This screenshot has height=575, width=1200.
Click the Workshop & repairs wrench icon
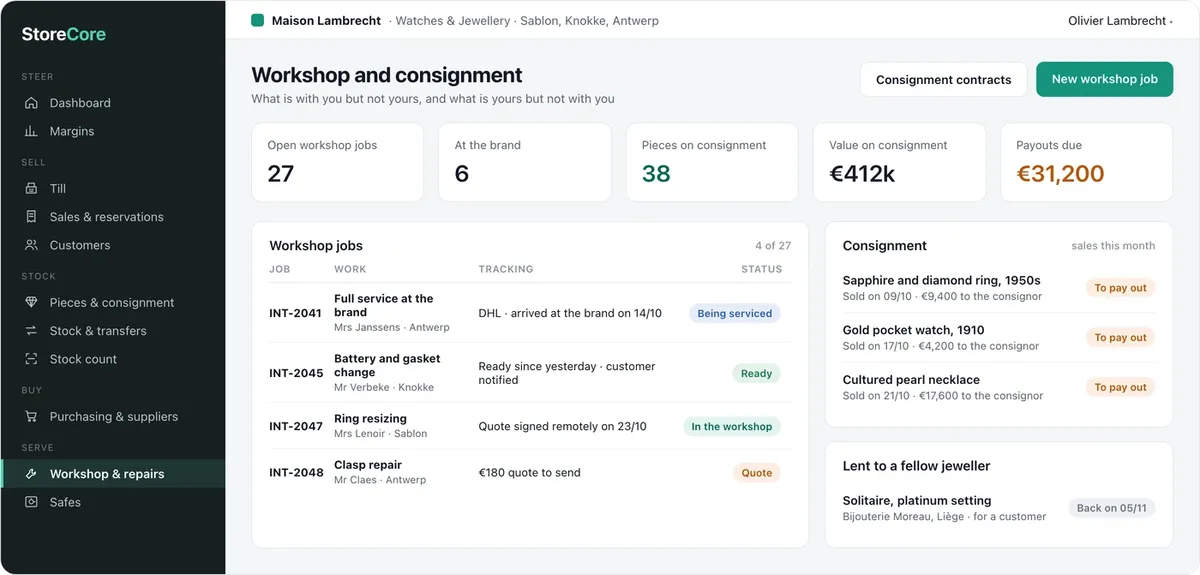[x=31, y=474]
